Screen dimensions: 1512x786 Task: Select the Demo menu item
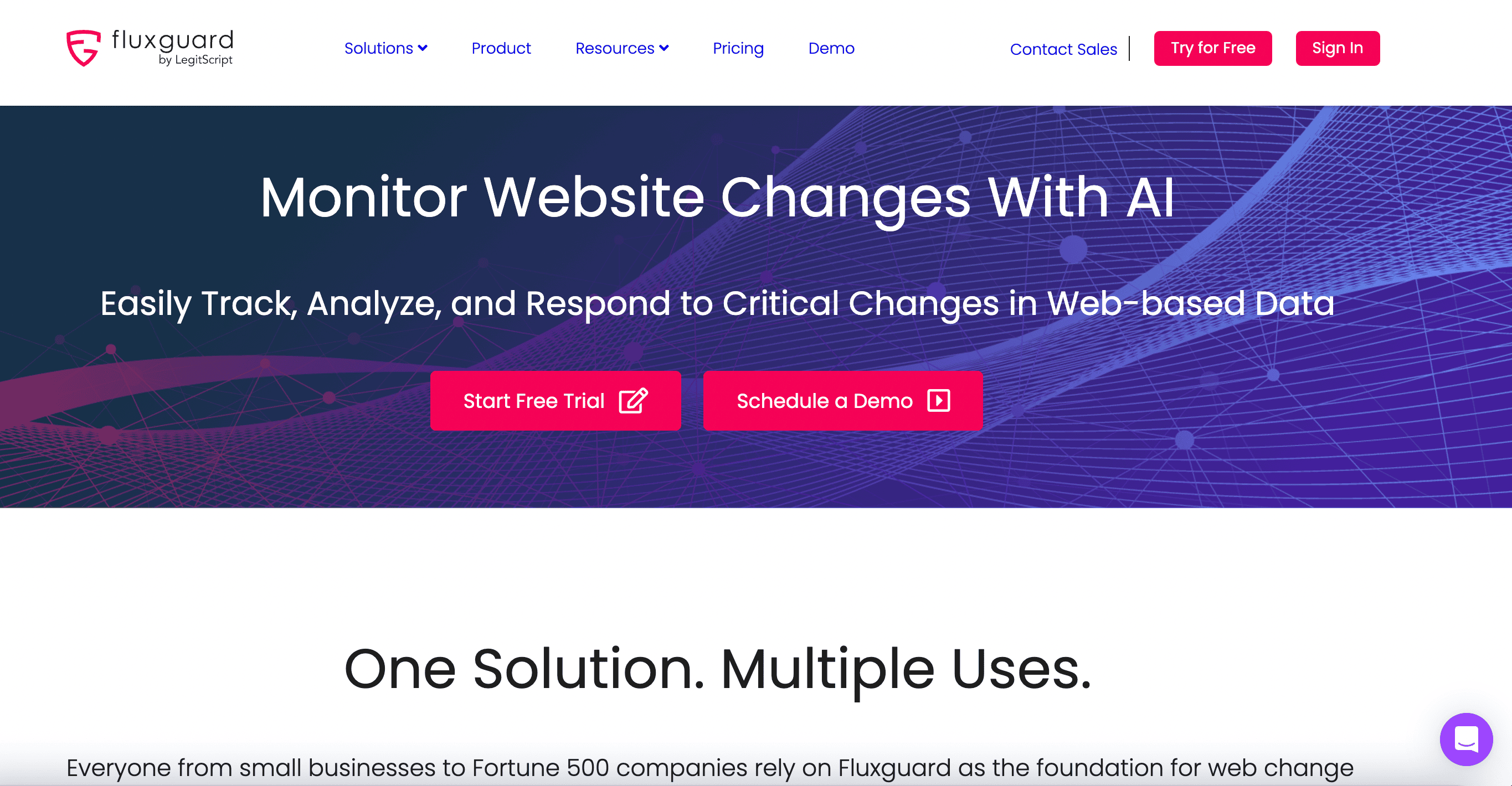click(x=832, y=48)
